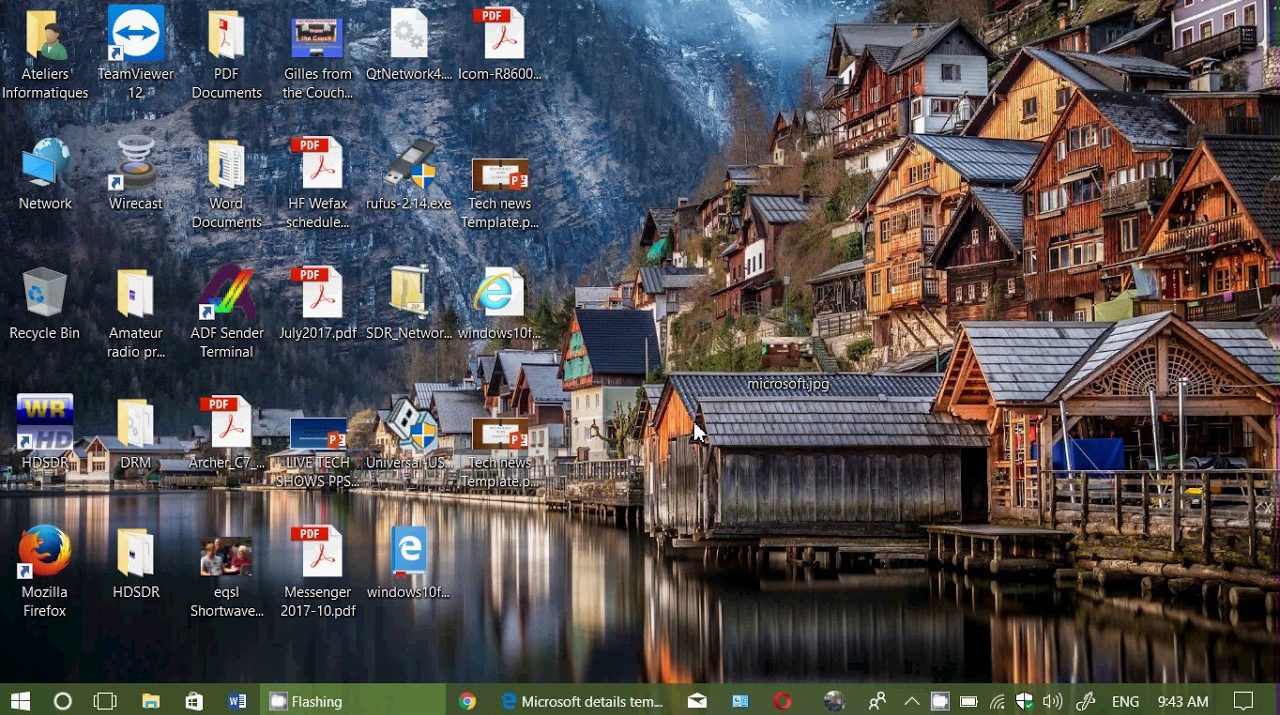Open the volume control speaker icon

pos(1052,701)
